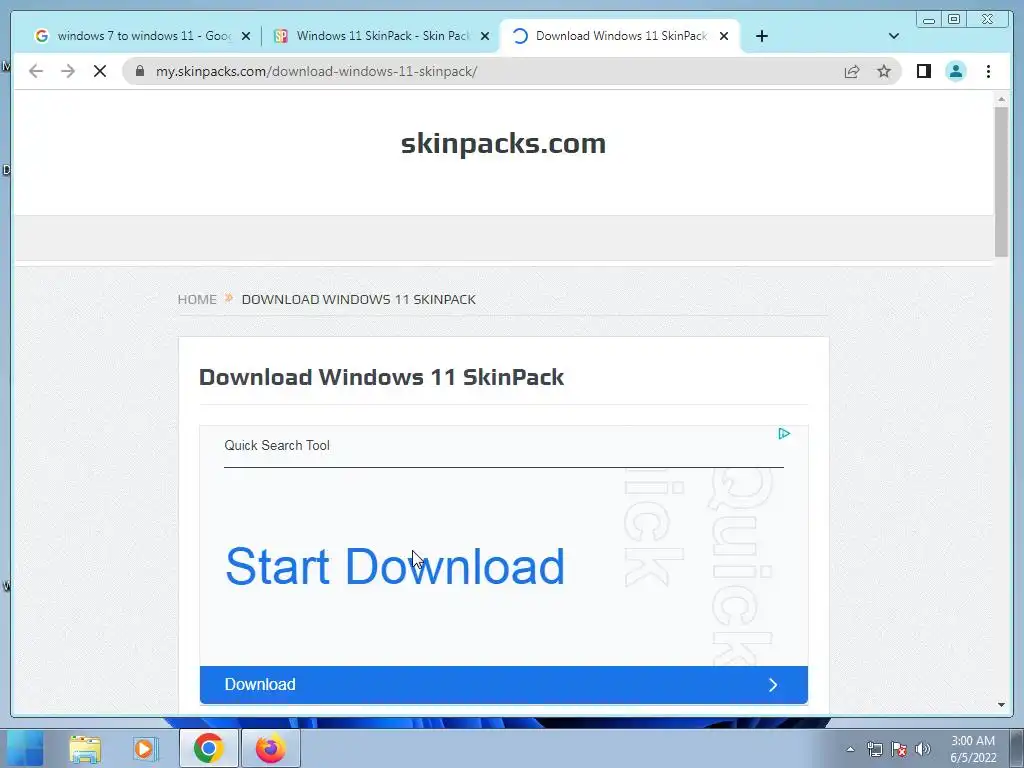Viewport: 1024px width, 768px height.
Task: Click the Download Windows 11 SkinPack heading
Action: tap(381, 377)
